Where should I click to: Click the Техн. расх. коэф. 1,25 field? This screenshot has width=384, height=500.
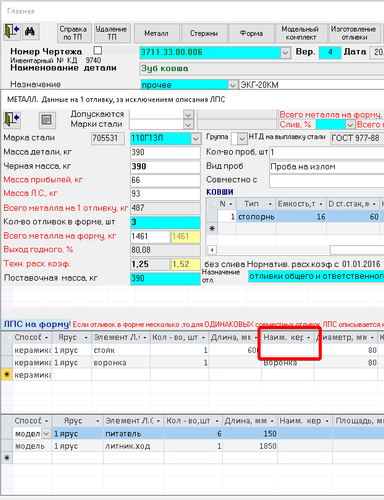point(150,264)
